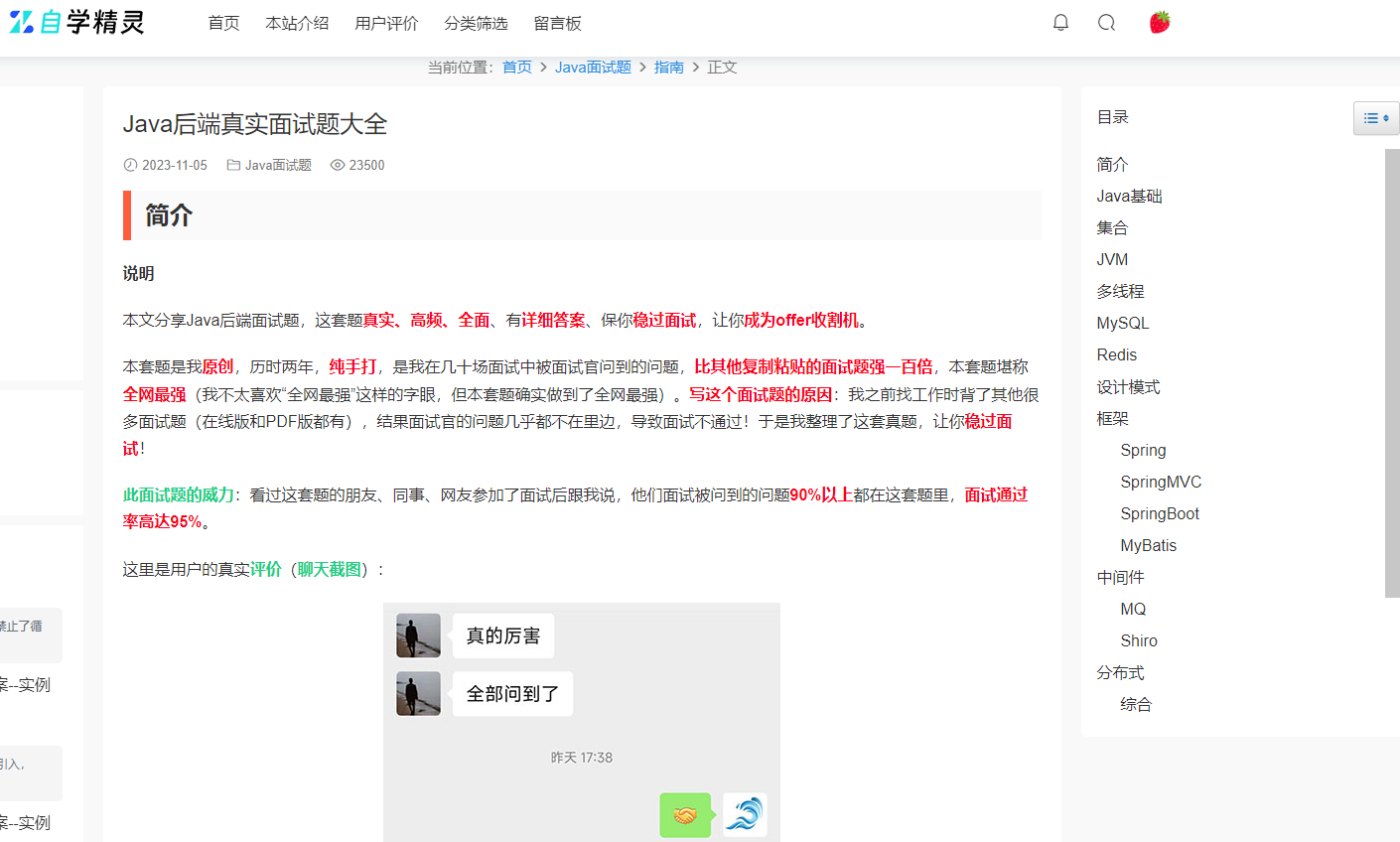Screen dimensions: 1400x842
Task: Jump to MyBatis in the table of contents
Action: click(1148, 545)
